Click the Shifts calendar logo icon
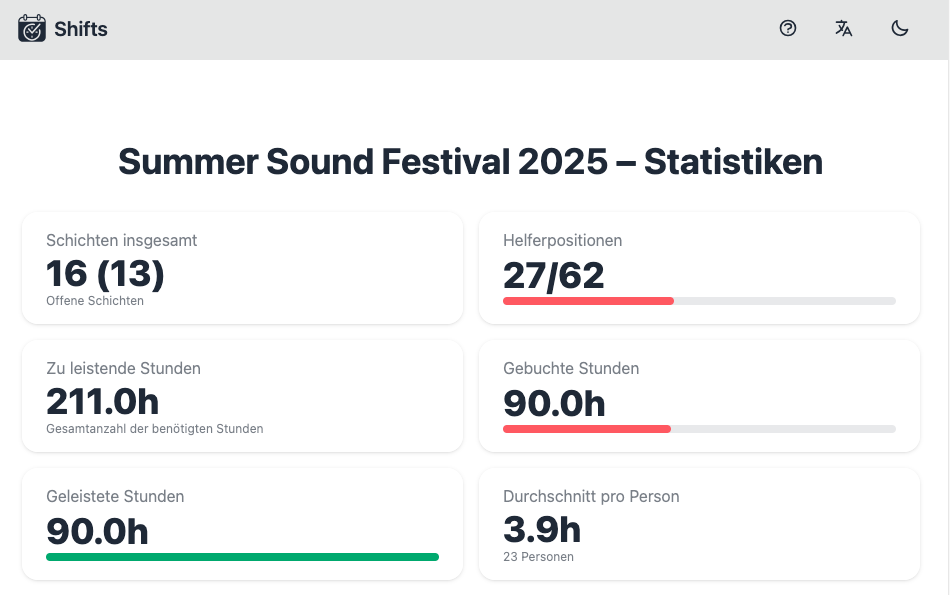This screenshot has width=950, height=595. click(x=32, y=29)
